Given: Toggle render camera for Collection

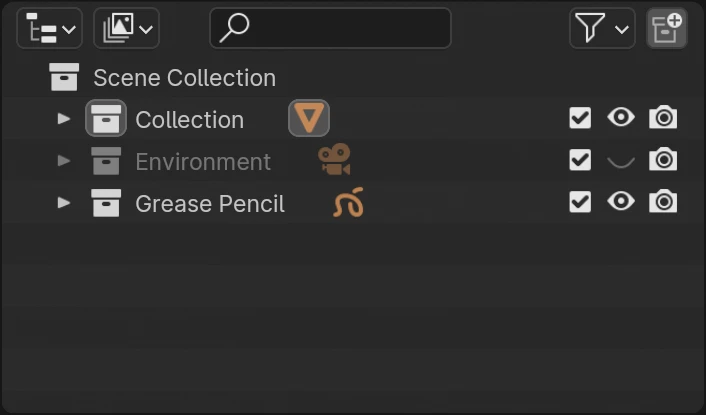Looking at the screenshot, I should coord(662,118).
